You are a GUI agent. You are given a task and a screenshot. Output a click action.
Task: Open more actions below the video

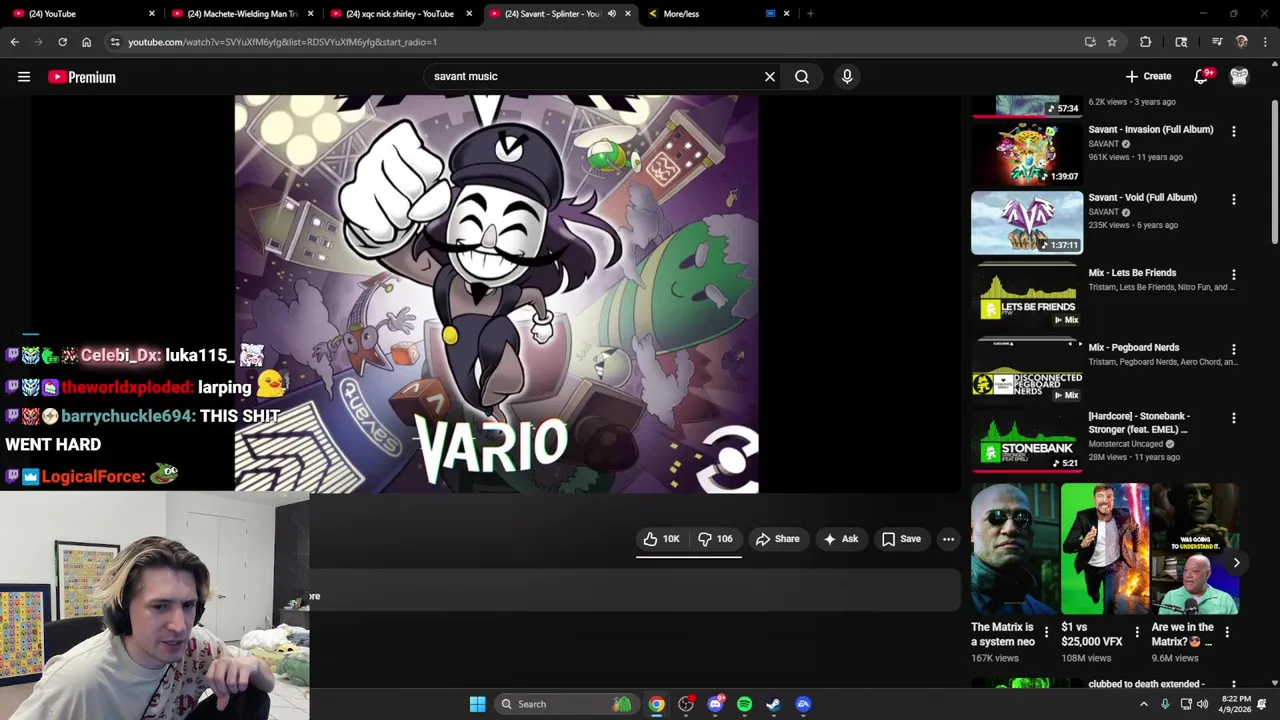948,539
